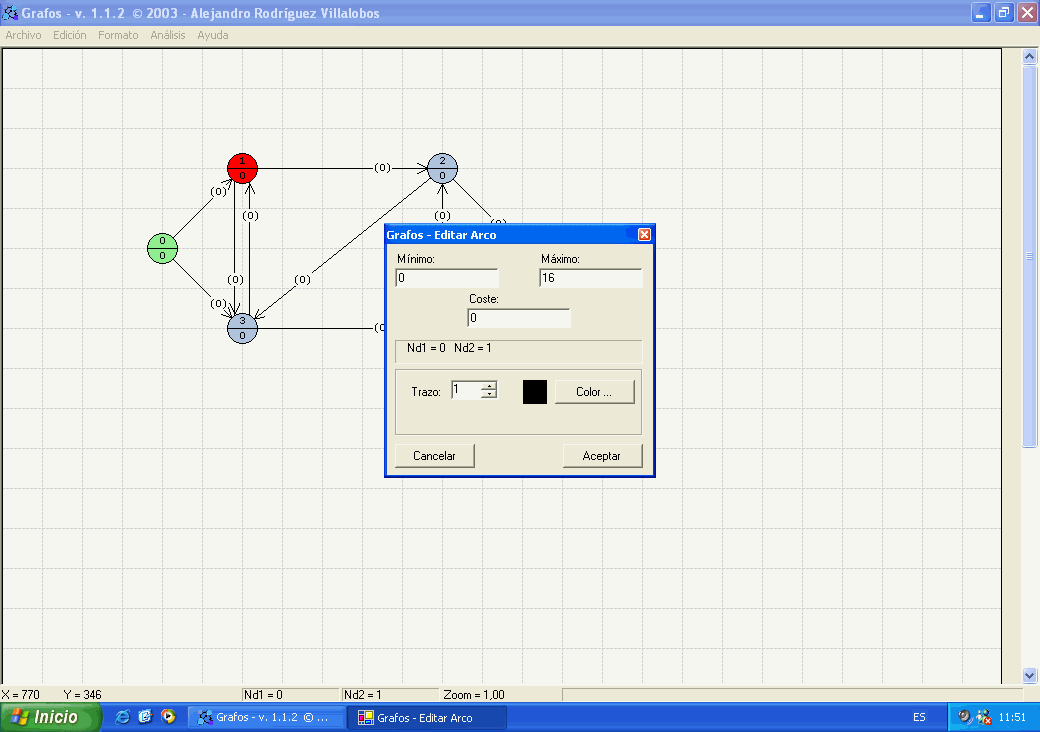The image size is (1040, 732).
Task: Click graph node 2 at top right
Action: point(442,168)
